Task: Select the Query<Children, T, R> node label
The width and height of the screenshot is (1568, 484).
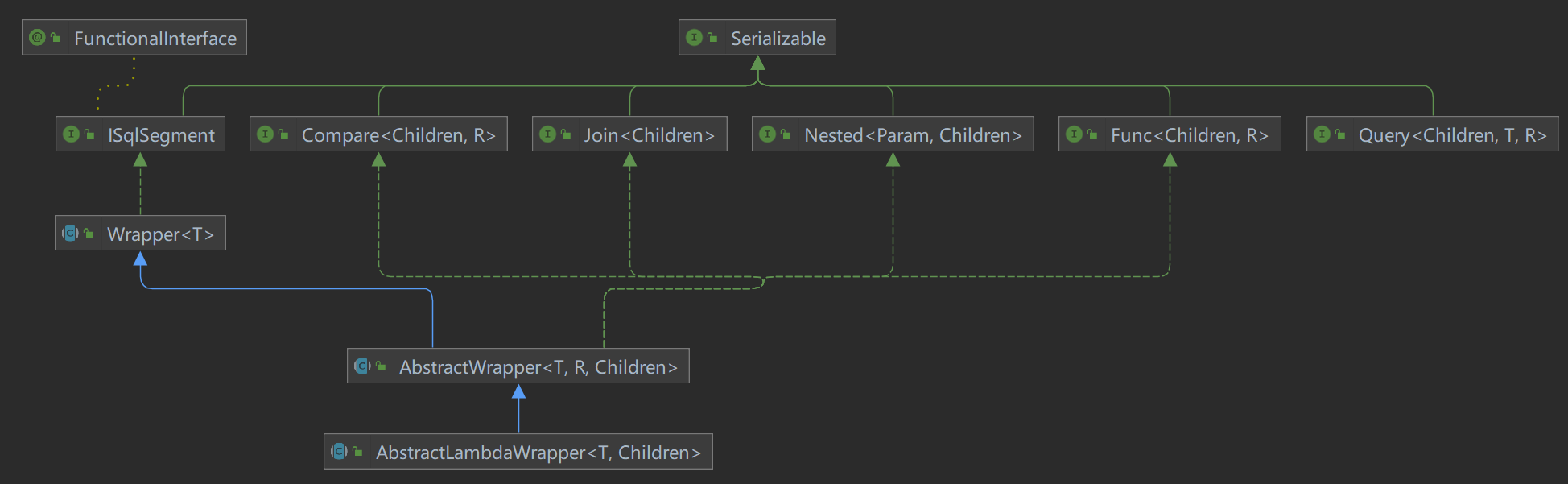Action: [x=1452, y=135]
